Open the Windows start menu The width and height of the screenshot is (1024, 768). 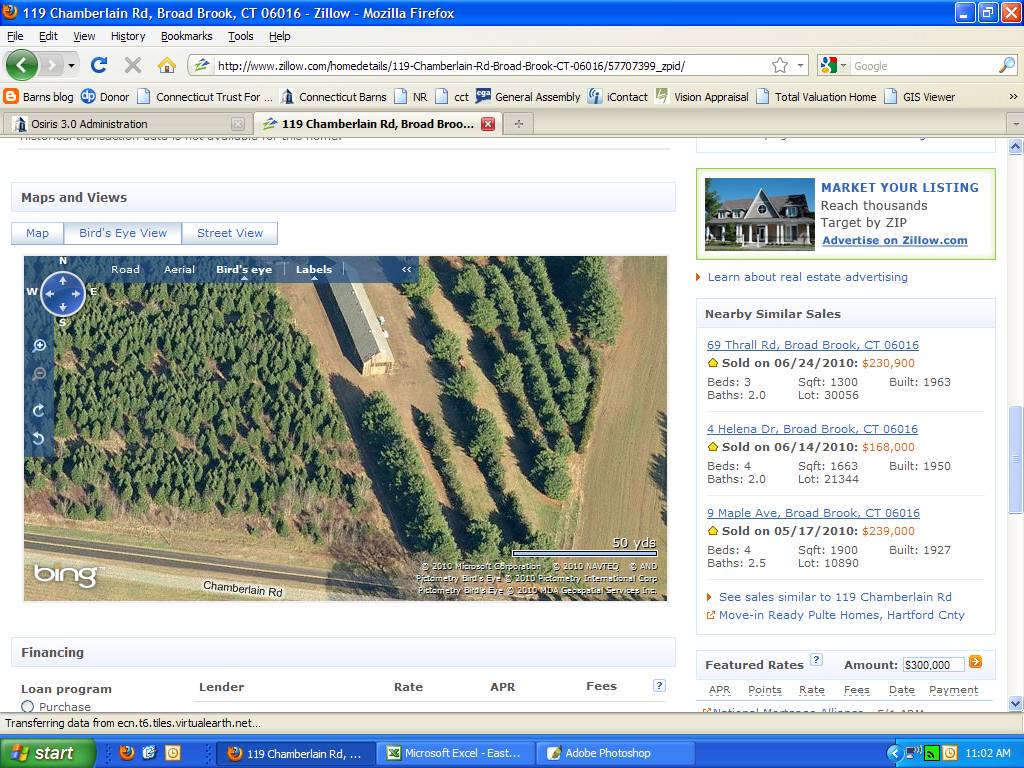(x=48, y=753)
